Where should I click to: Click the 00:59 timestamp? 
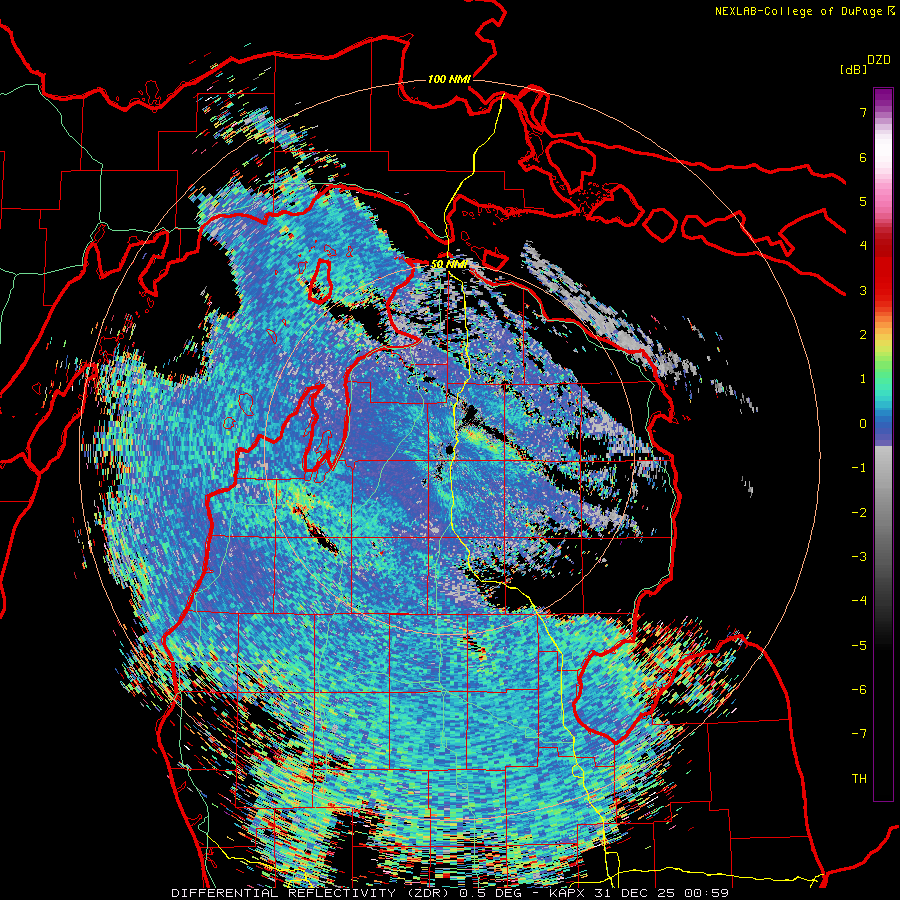[x=708, y=893]
